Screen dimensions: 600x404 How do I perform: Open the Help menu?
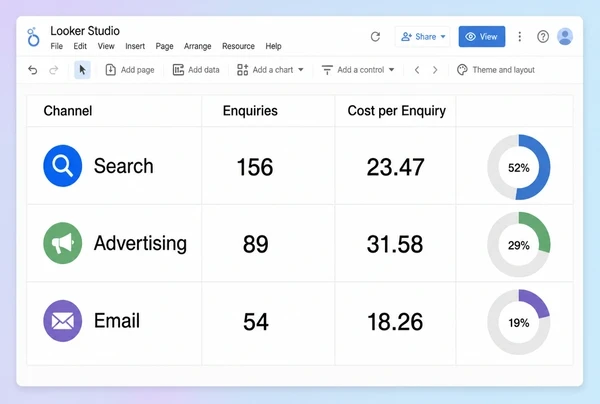coord(273,46)
